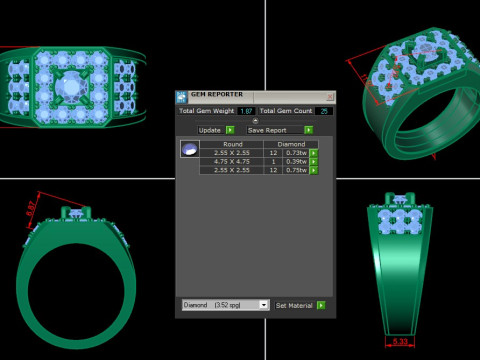The width and height of the screenshot is (480, 360).
Task: Click the Update button label
Action: pyautogui.click(x=210, y=130)
